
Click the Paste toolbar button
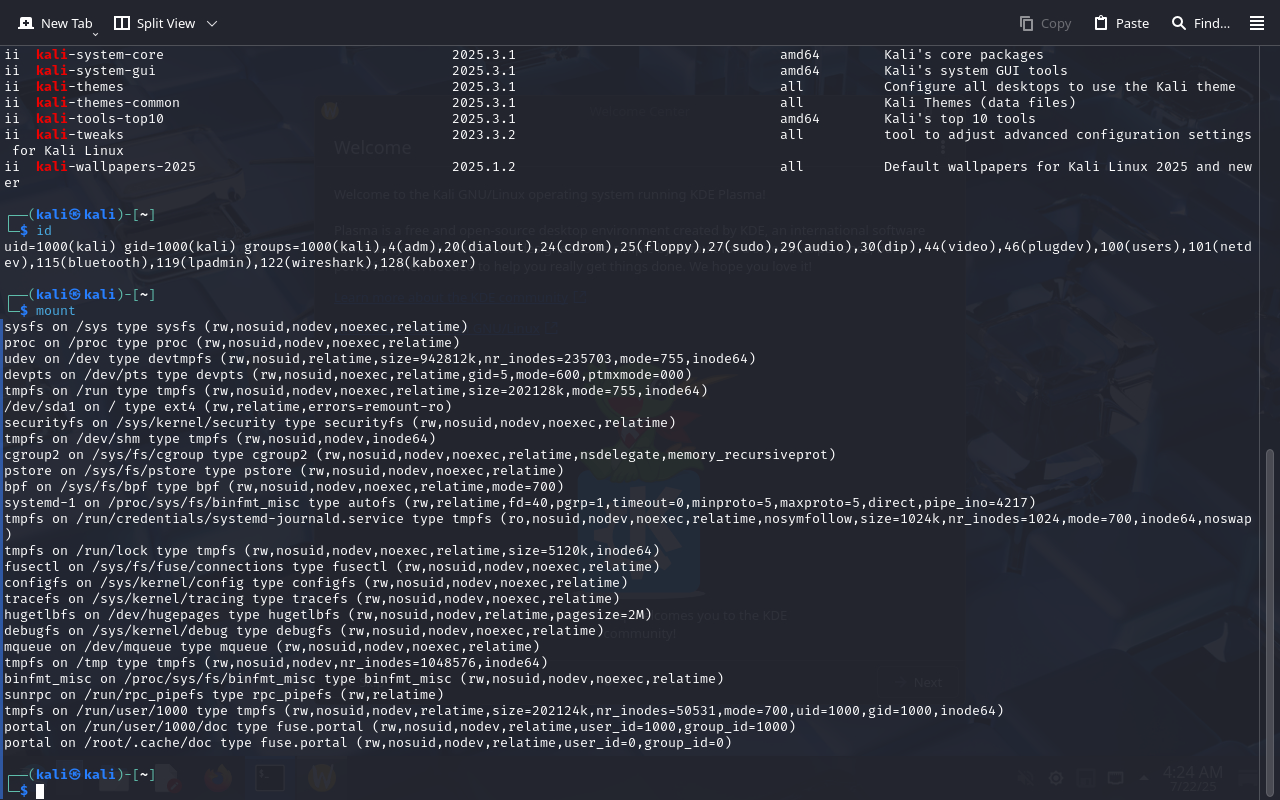(x=1121, y=23)
